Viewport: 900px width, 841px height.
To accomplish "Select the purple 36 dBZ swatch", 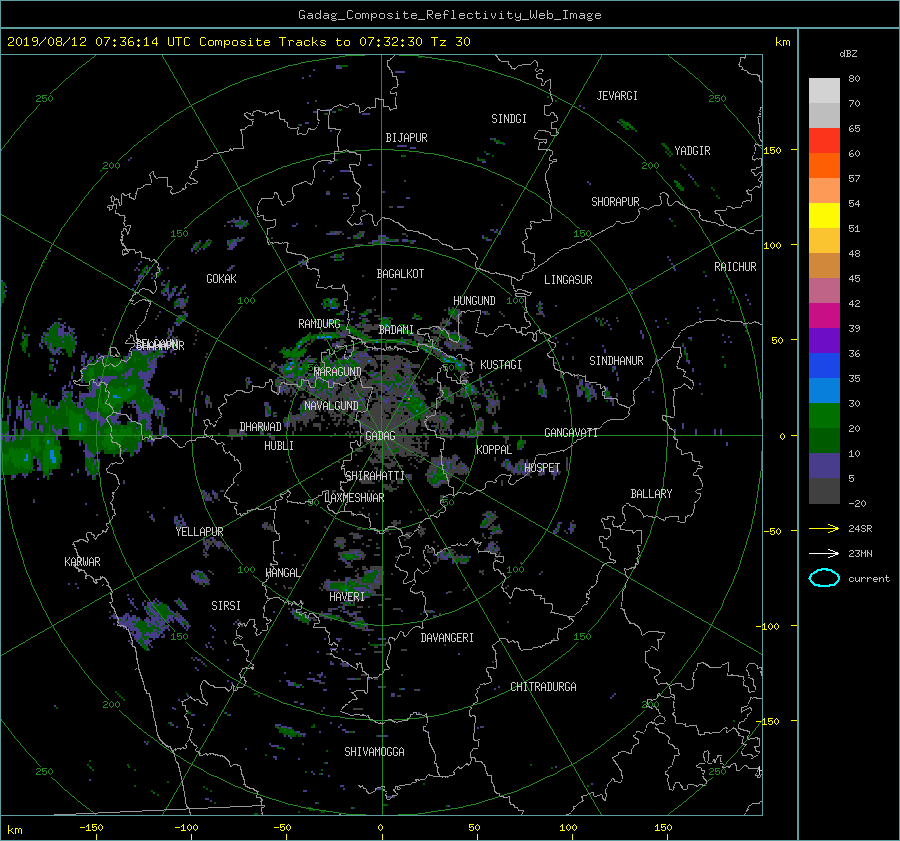I will point(824,340).
